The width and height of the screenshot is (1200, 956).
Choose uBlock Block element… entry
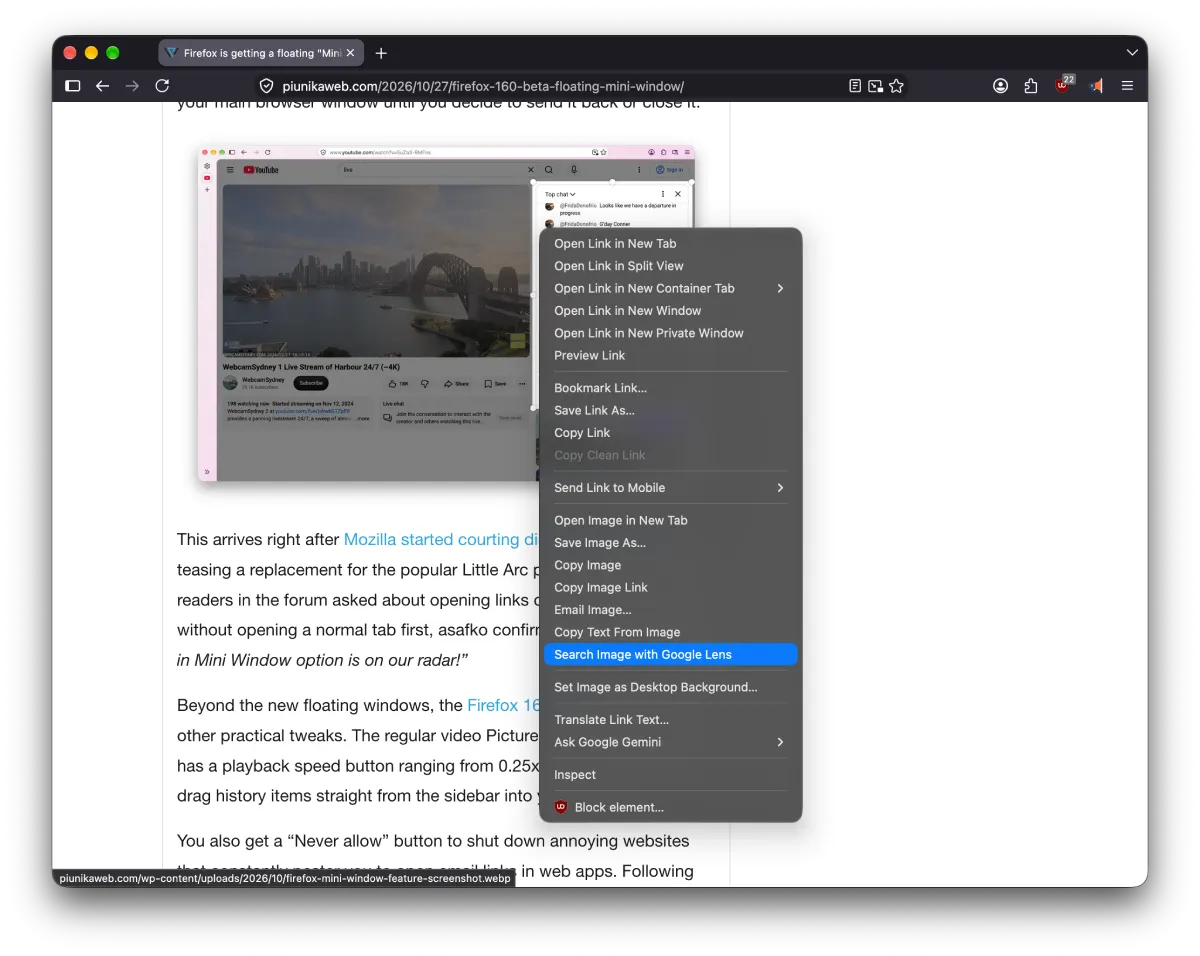[x=670, y=807]
